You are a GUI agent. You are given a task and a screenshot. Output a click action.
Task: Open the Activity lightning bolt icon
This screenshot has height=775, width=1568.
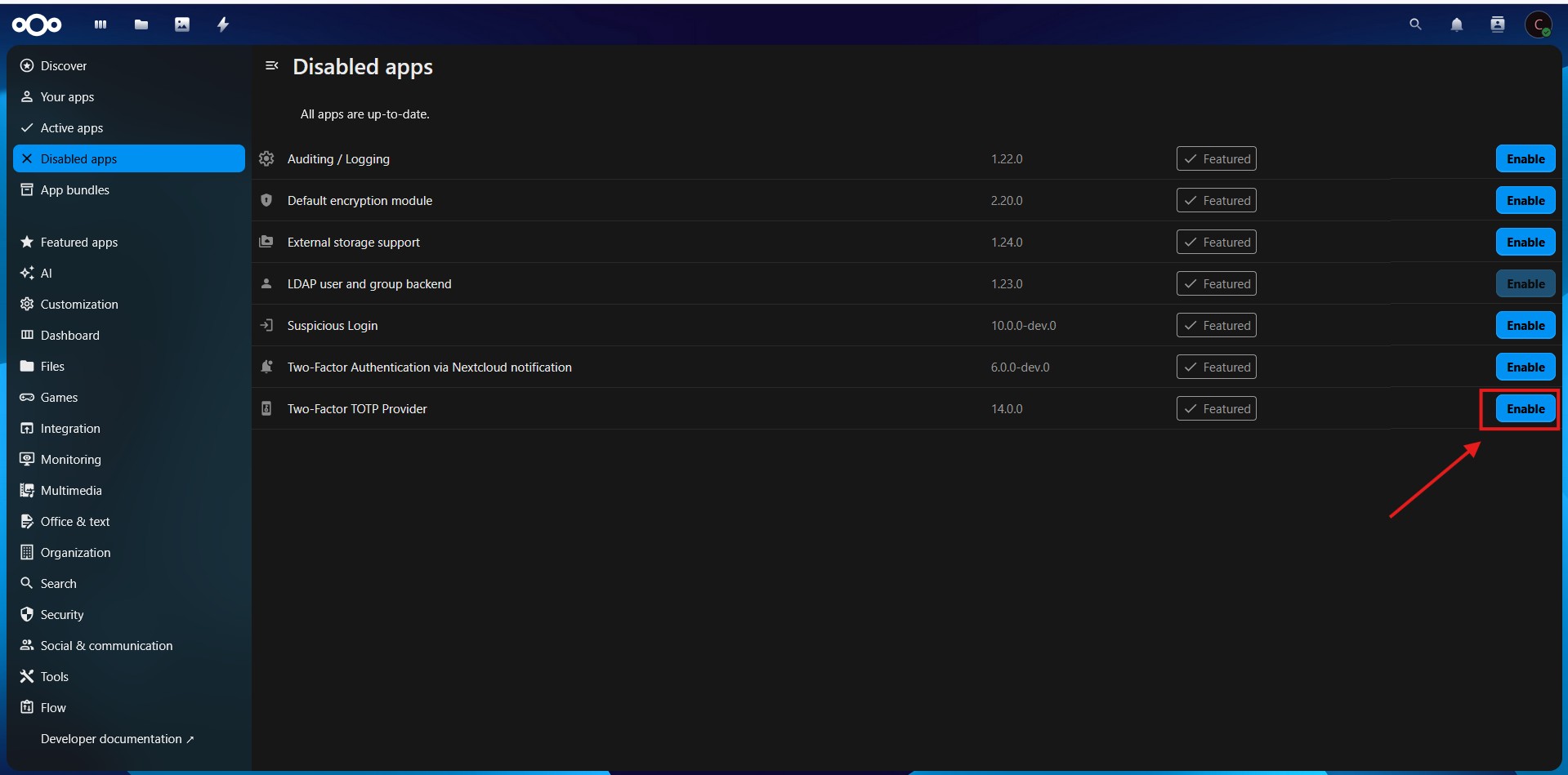click(223, 24)
